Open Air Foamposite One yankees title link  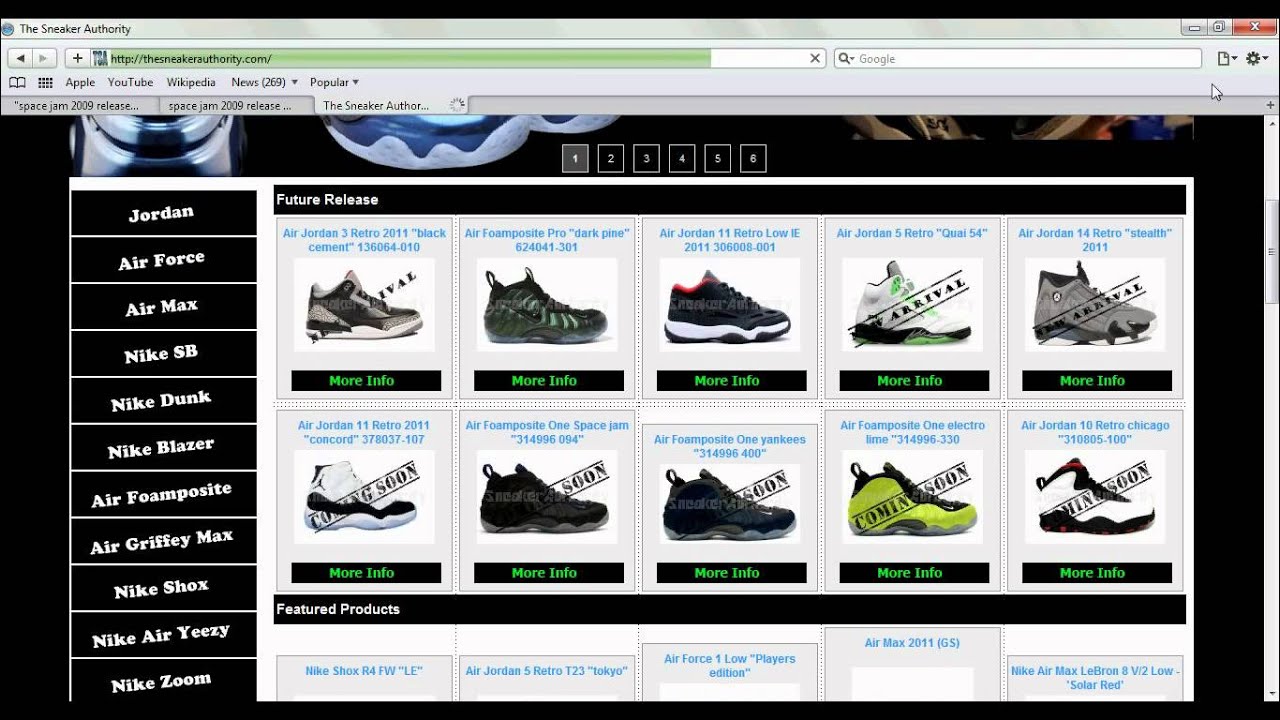click(x=729, y=446)
